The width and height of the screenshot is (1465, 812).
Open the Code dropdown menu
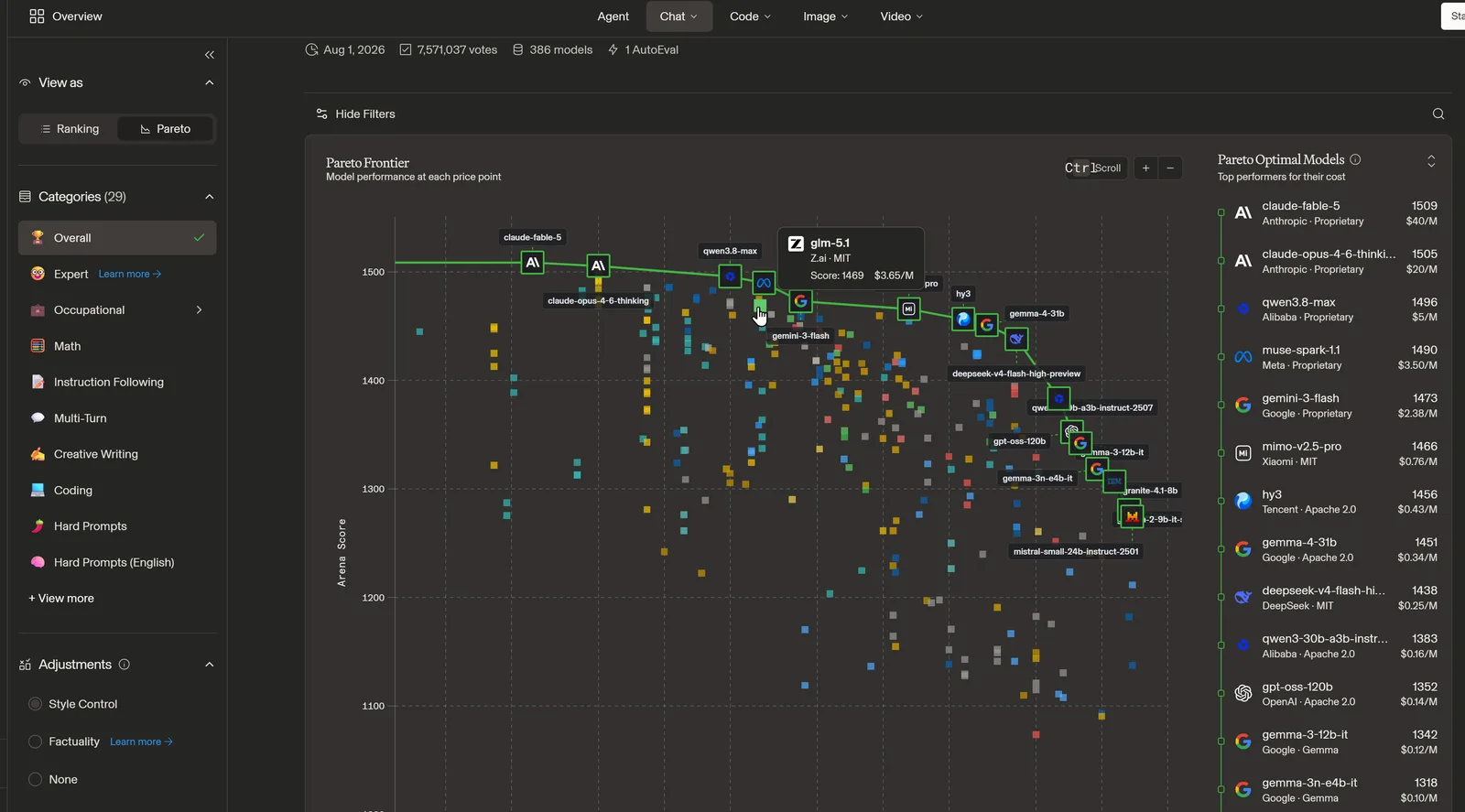(x=750, y=16)
